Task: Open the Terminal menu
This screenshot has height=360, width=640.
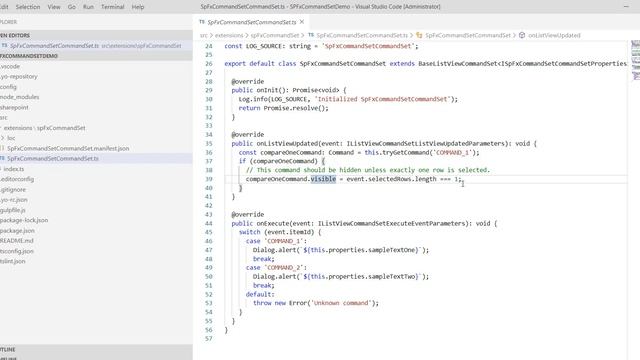Action: (113, 7)
